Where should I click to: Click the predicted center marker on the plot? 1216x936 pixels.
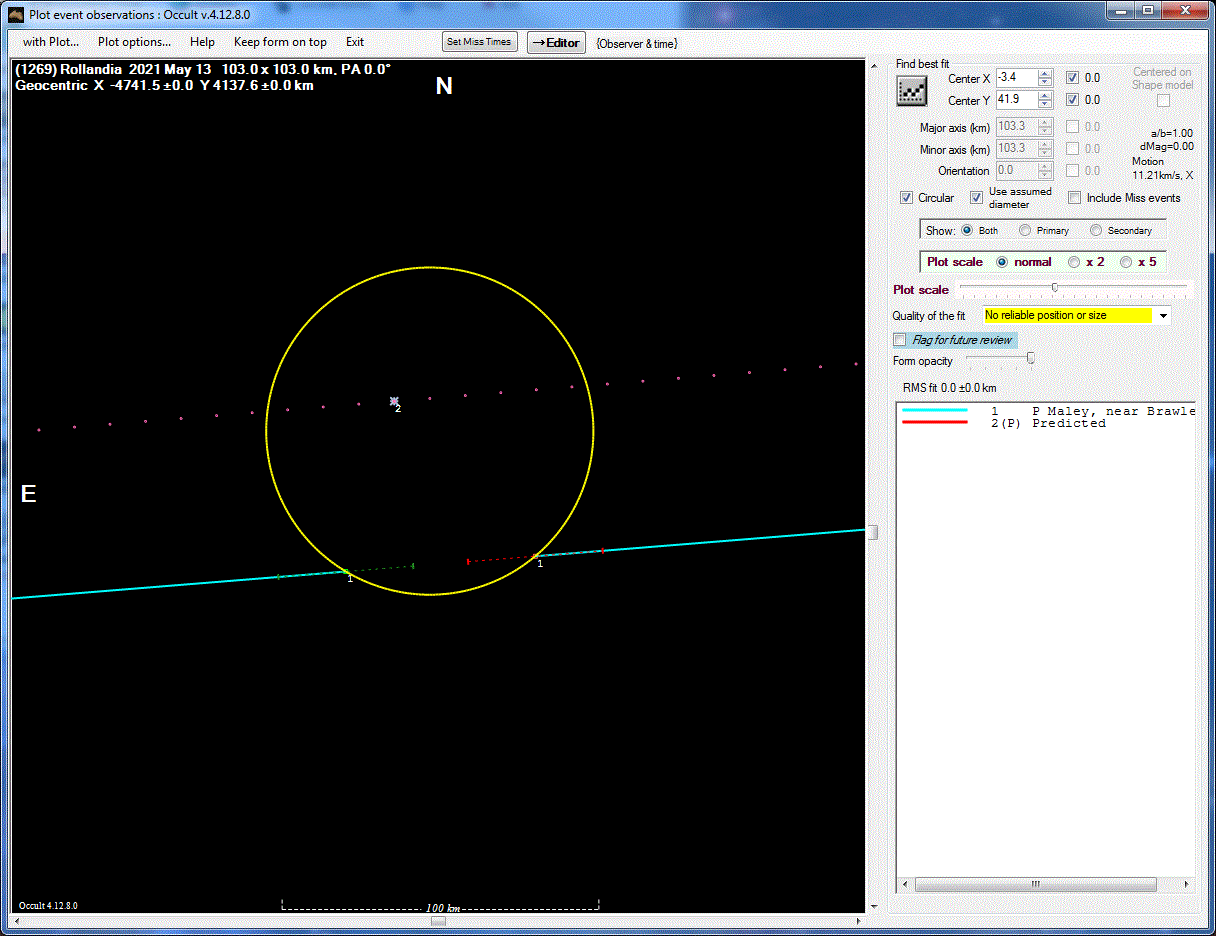click(394, 401)
